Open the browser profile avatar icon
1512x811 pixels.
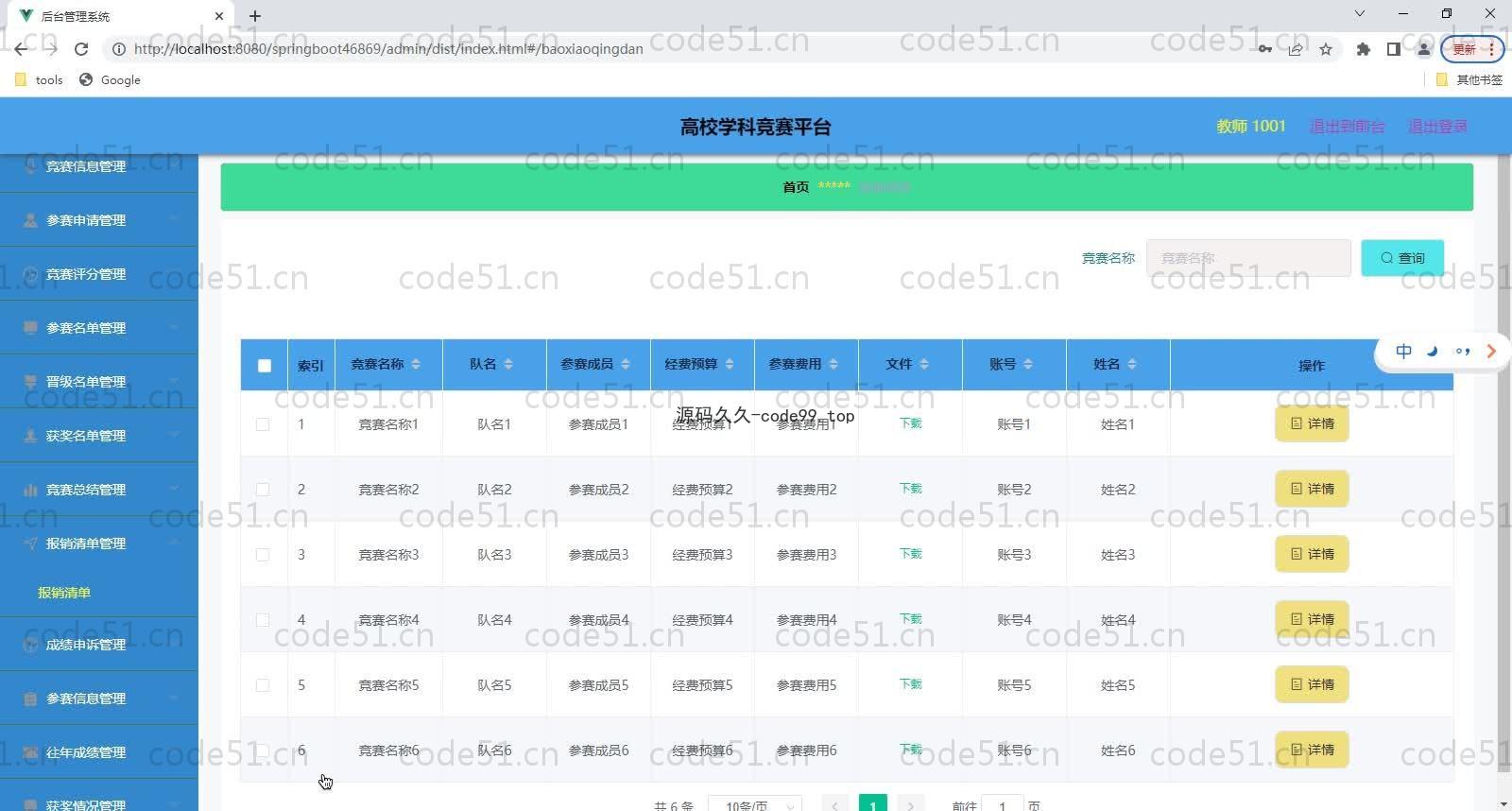click(1423, 49)
